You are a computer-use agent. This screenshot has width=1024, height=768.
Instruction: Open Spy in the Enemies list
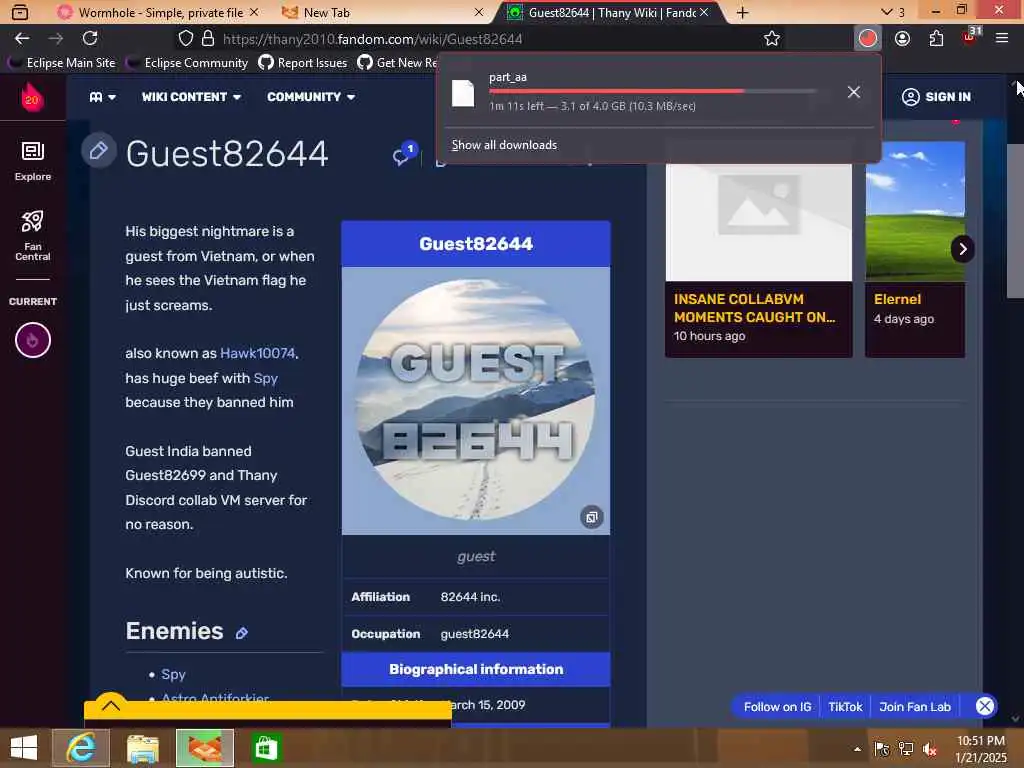(173, 674)
